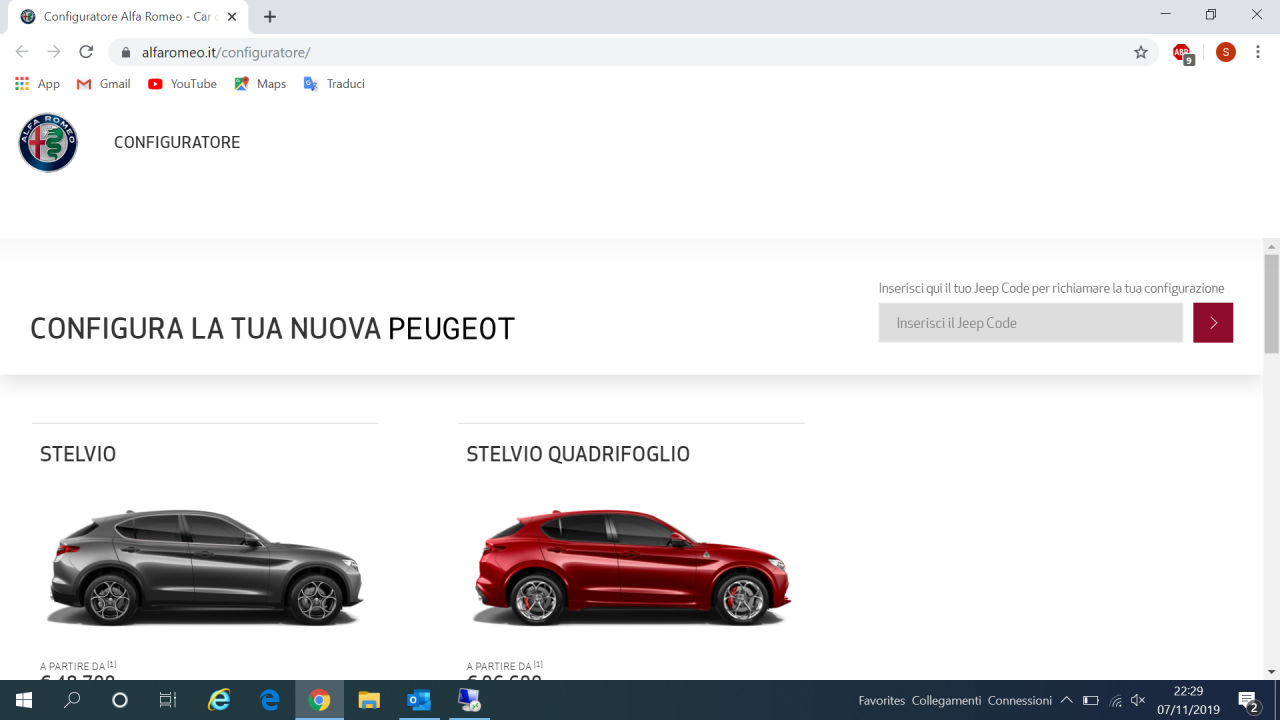Viewport: 1280px width, 720px height.
Task: Click the muted volume icon
Action: (1138, 700)
